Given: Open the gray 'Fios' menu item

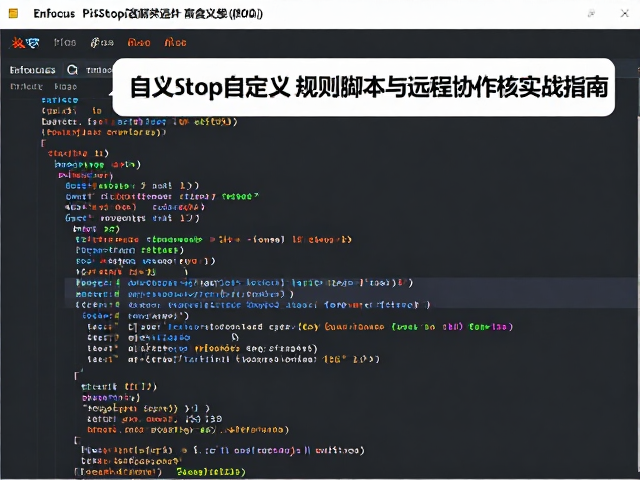Looking at the screenshot, I should point(65,42).
